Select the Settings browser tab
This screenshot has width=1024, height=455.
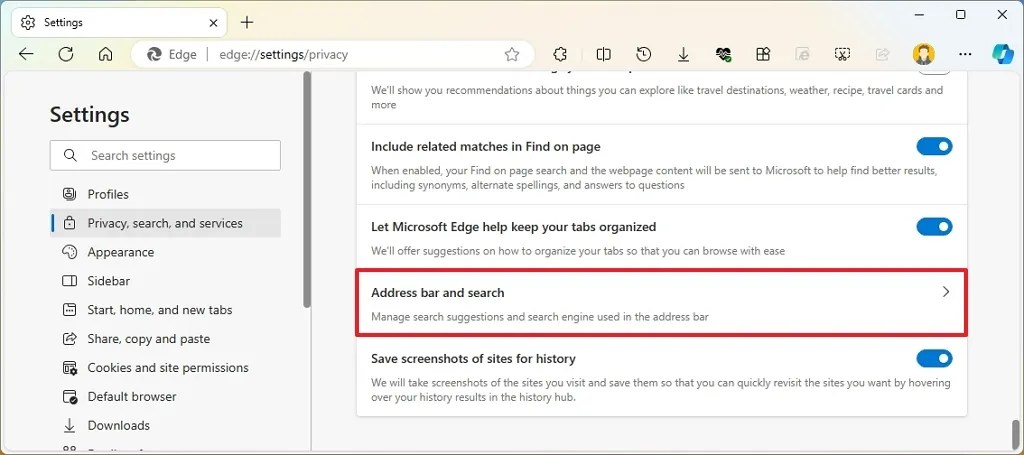pos(120,22)
